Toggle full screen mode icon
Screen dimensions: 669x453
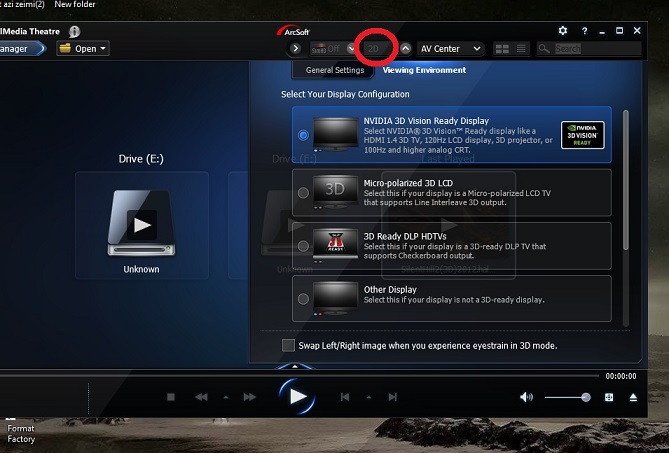tap(609, 397)
